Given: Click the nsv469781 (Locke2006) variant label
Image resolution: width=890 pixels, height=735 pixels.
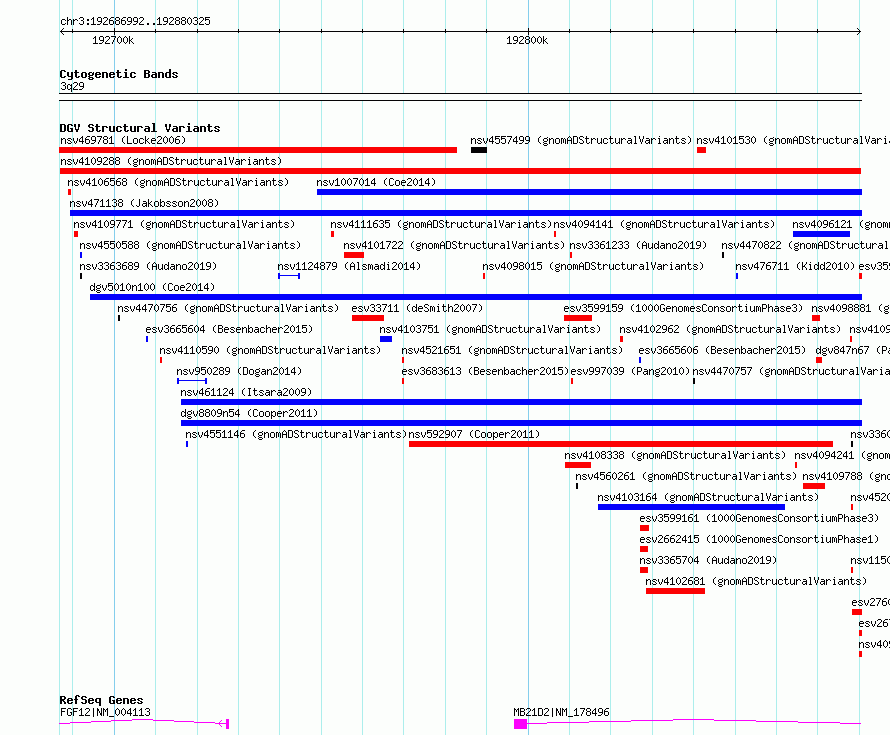Looking at the screenshot, I should pyautogui.click(x=123, y=140).
